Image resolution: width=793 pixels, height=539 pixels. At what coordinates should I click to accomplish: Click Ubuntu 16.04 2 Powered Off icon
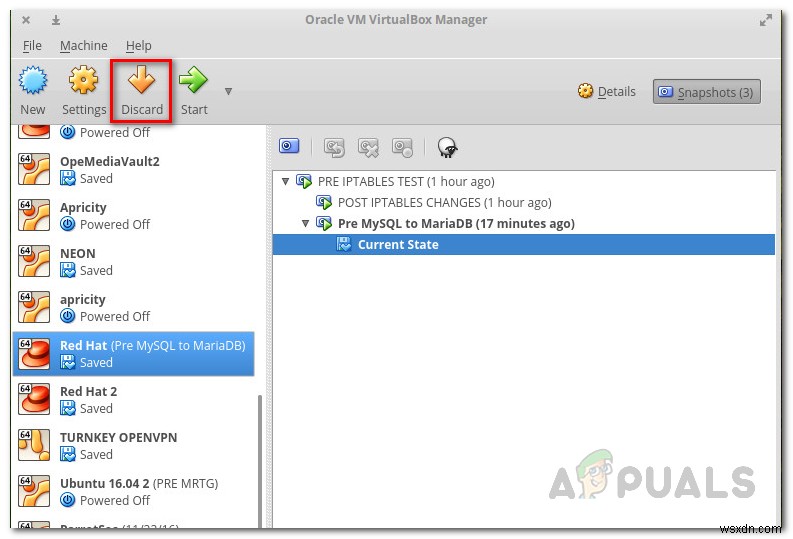point(68,500)
